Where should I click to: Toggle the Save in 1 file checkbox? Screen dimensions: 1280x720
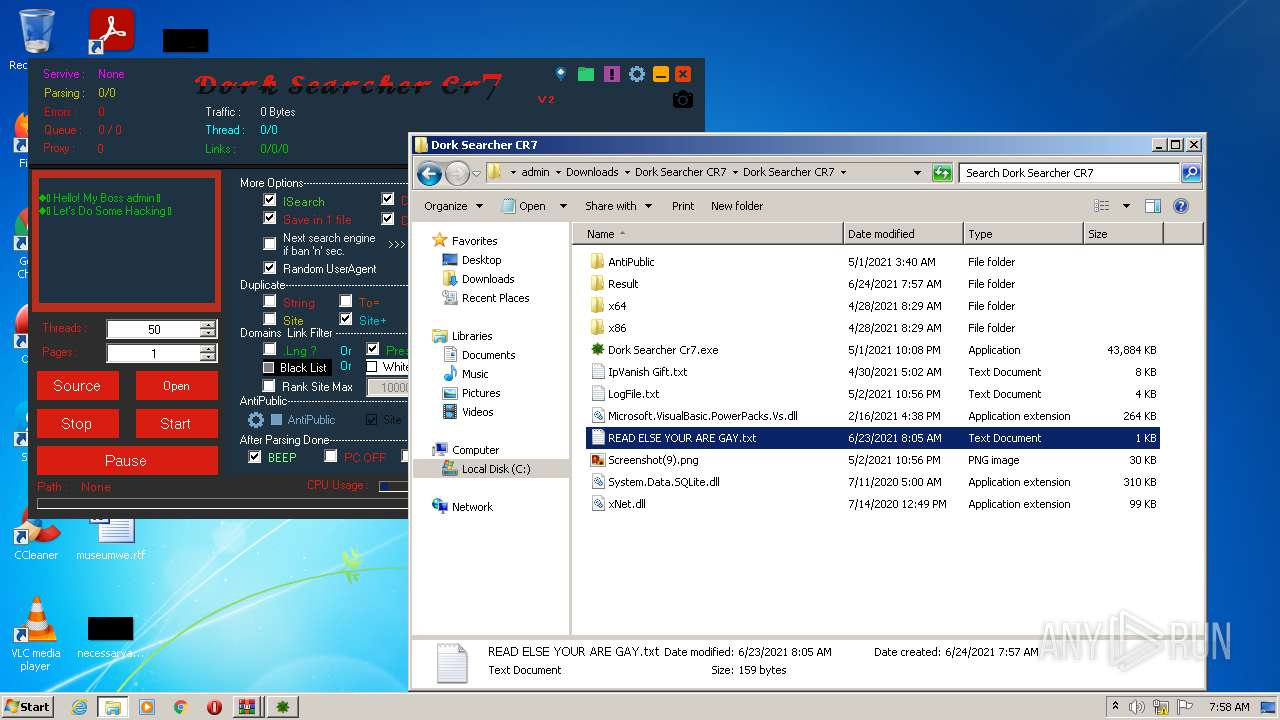pyautogui.click(x=269, y=218)
